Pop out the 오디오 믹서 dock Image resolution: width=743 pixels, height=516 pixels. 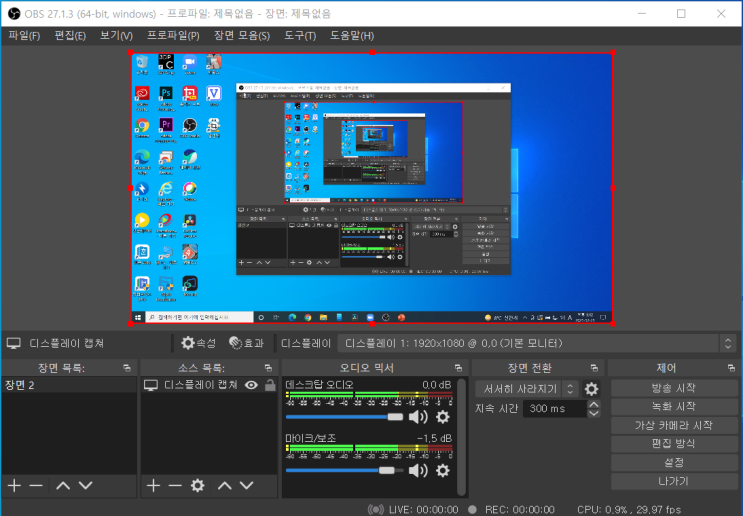[x=458, y=368]
